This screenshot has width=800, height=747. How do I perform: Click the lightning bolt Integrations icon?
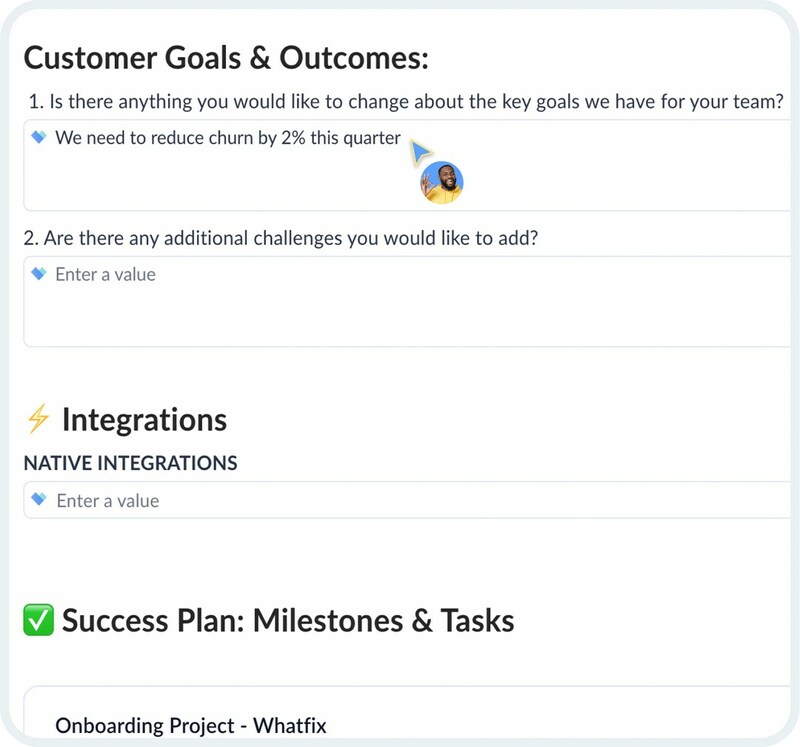[38, 418]
